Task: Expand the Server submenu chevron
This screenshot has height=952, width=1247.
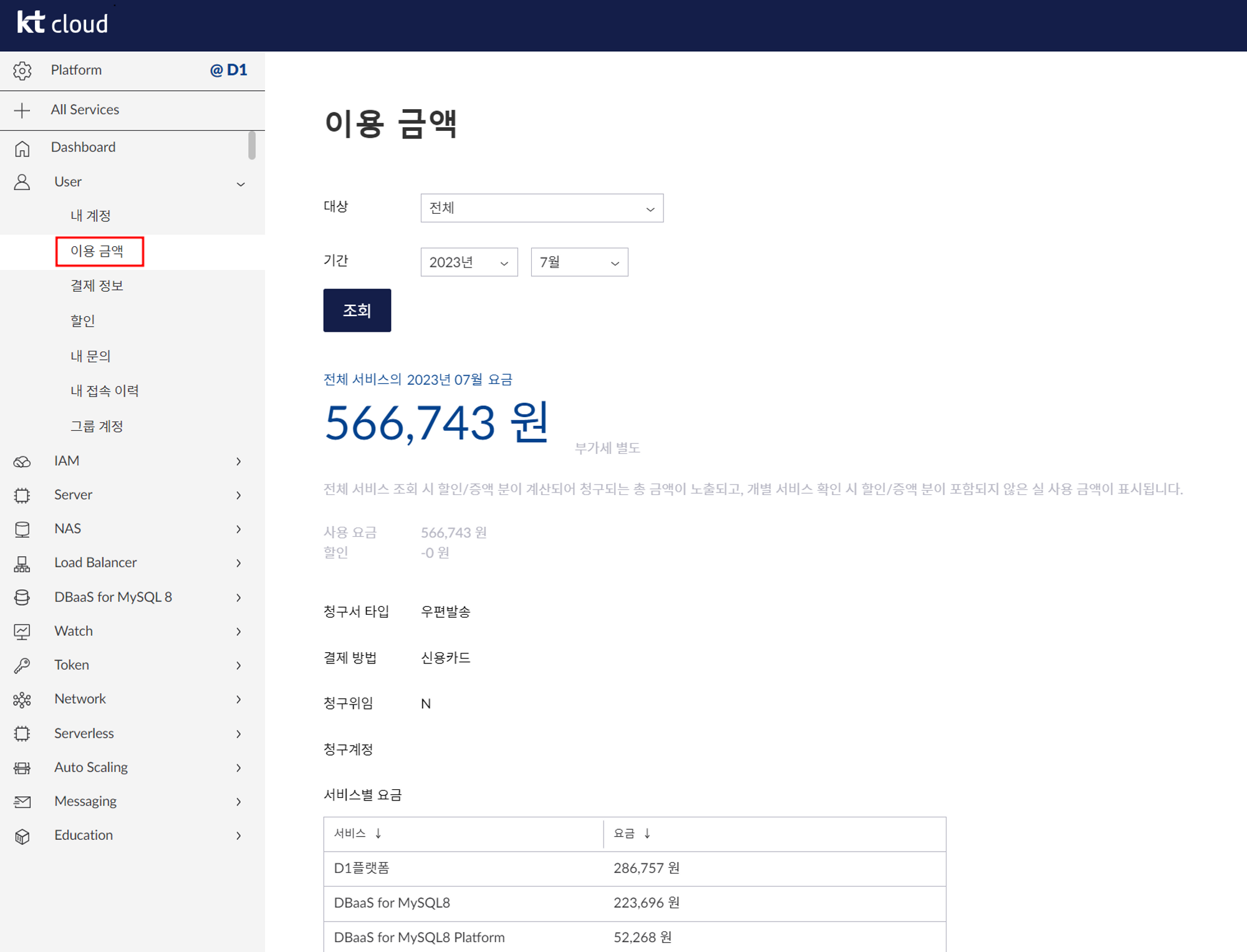Action: pyautogui.click(x=239, y=495)
